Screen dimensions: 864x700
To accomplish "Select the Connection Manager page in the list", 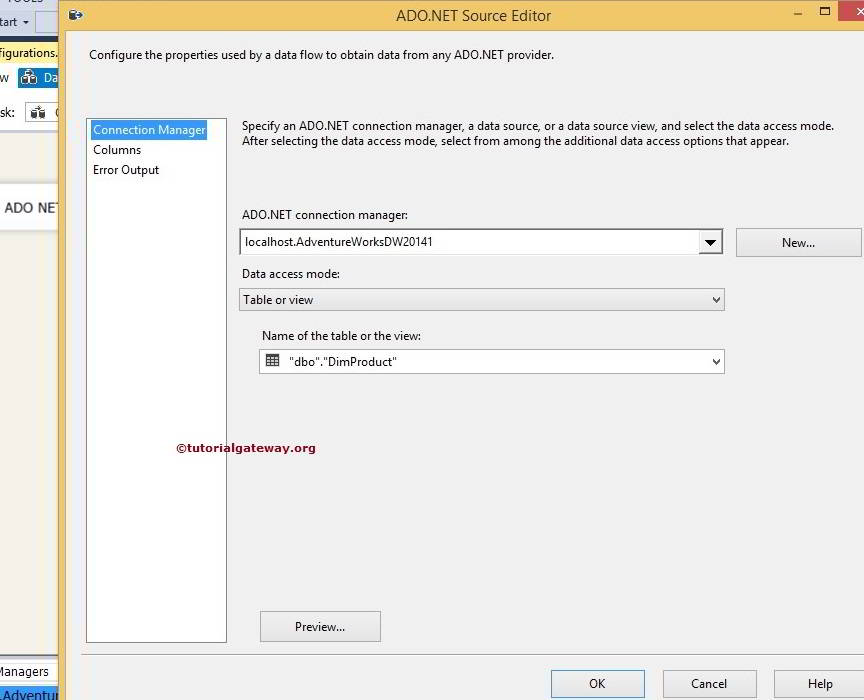I will (x=148, y=129).
